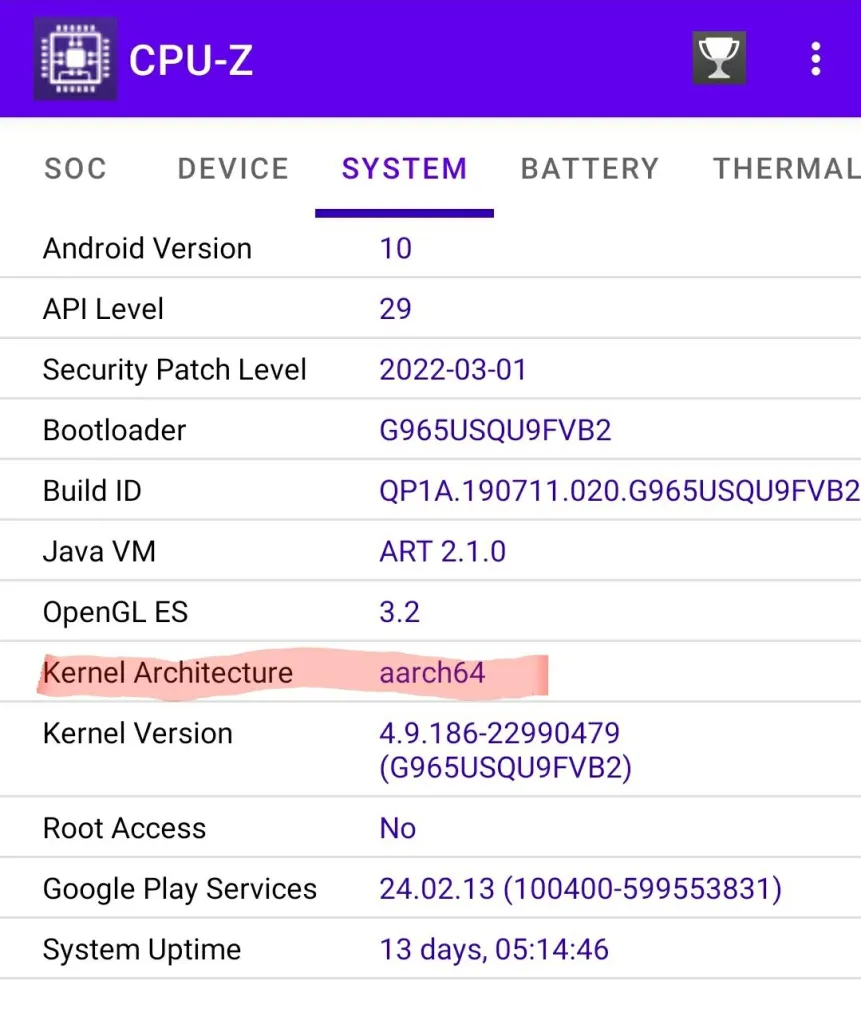Screen dimensions: 861x1024
Task: Tap the OpenGL ES version 3.2
Action: 399,612
